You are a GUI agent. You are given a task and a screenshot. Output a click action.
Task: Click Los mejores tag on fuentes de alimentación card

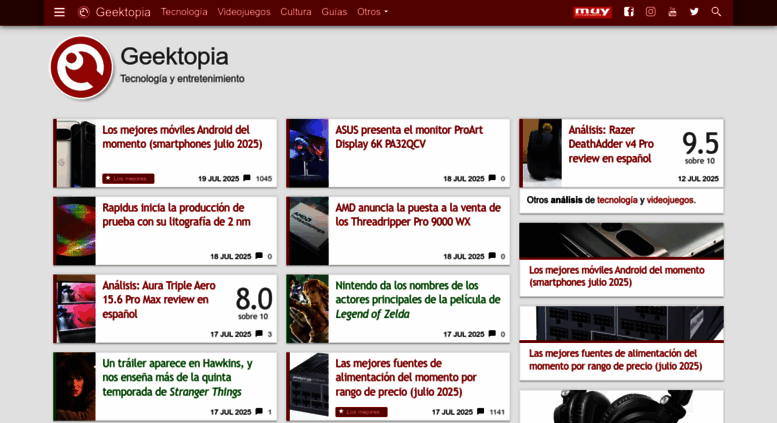(361, 412)
